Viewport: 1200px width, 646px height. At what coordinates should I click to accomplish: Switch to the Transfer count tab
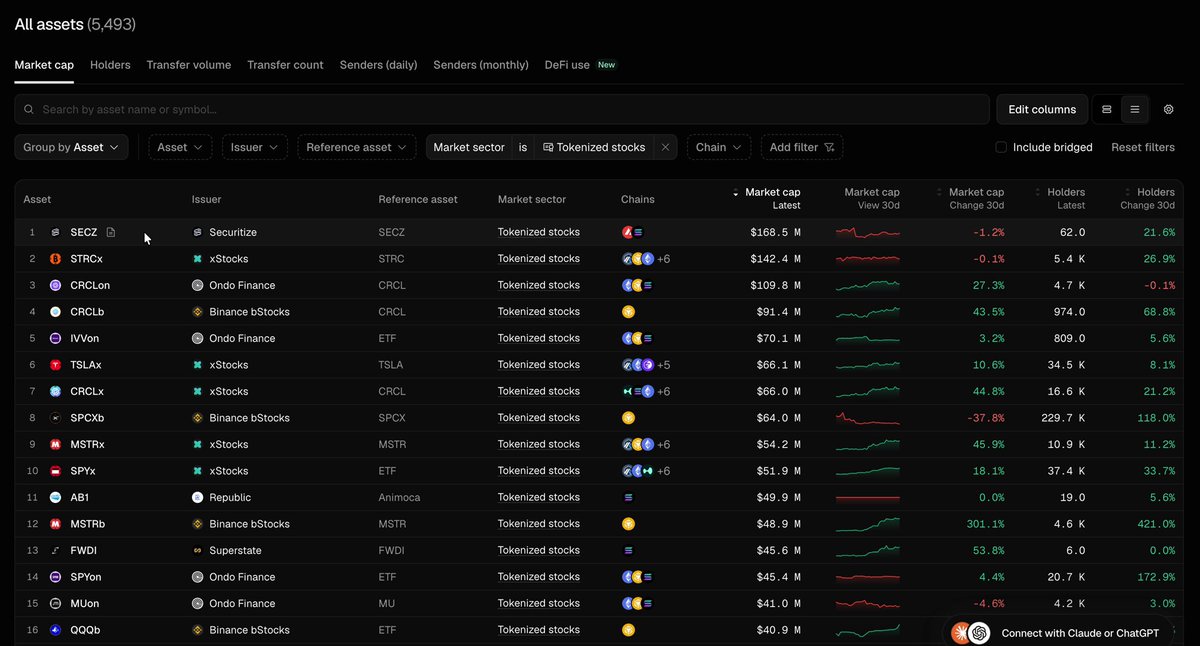point(285,65)
